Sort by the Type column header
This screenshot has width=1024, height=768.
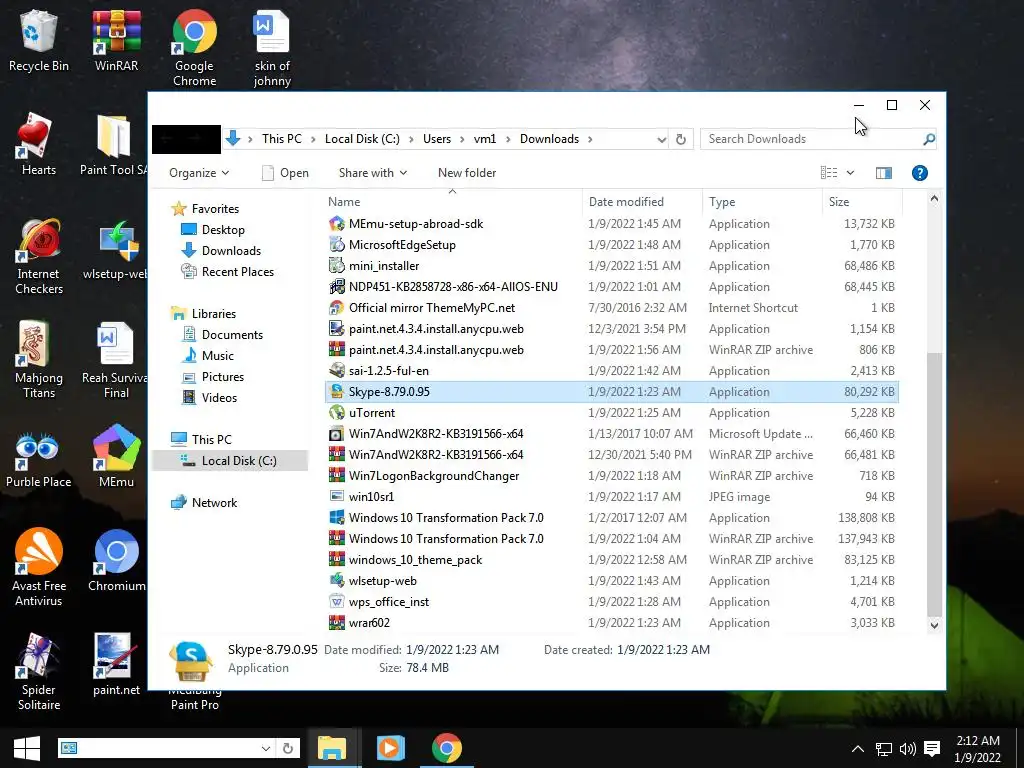761,202
